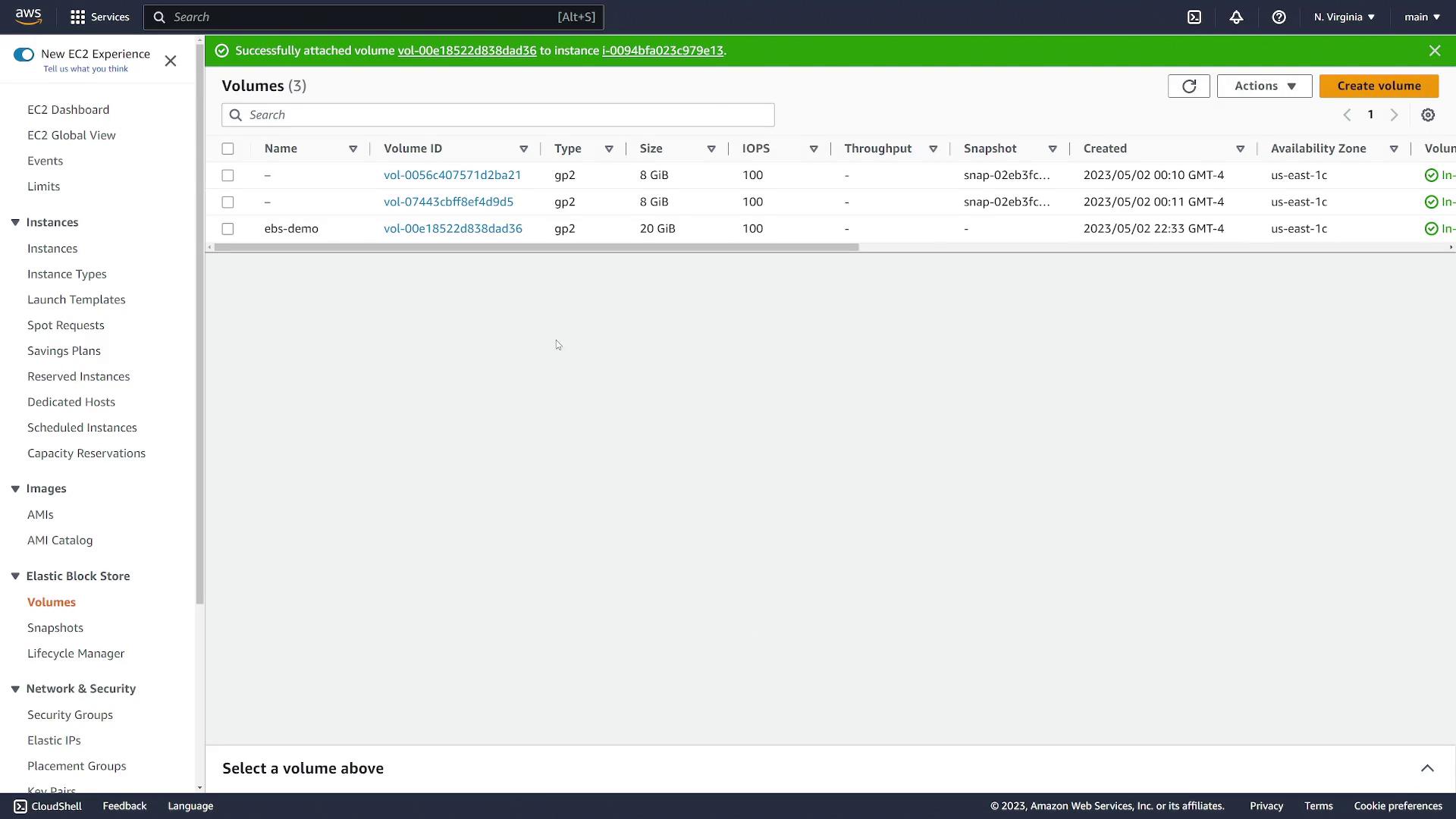Click the AWS logo home icon

tap(28, 17)
